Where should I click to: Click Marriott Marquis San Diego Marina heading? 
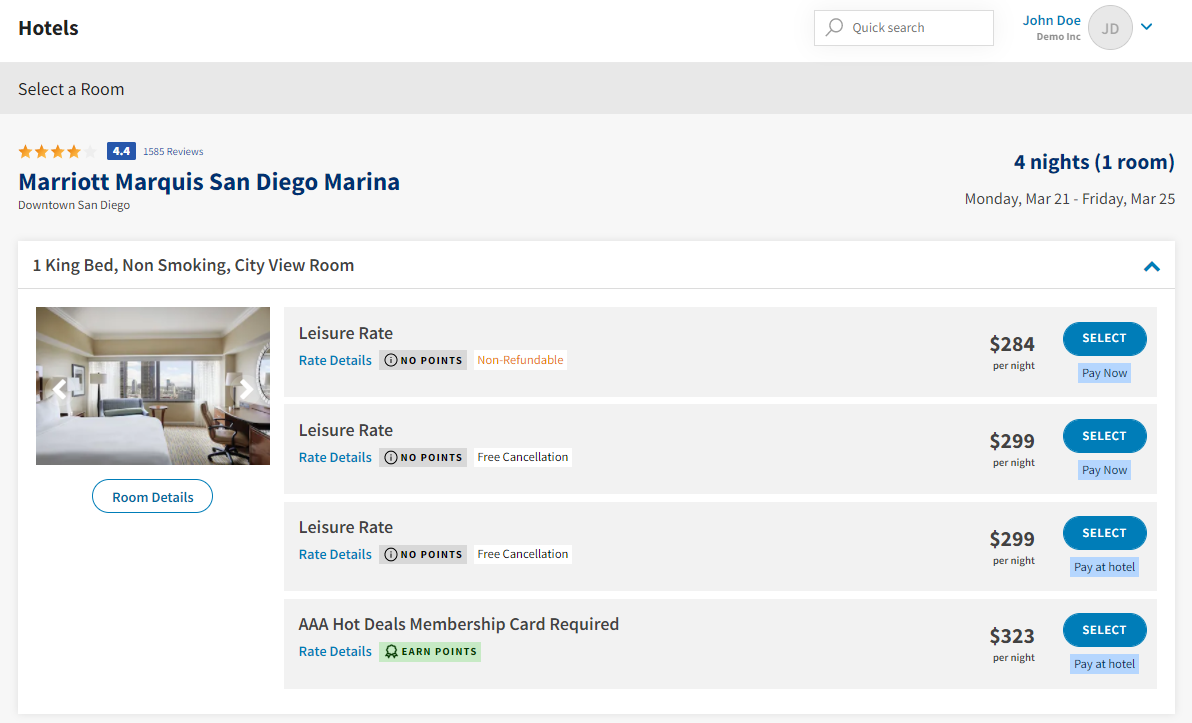pyautogui.click(x=209, y=182)
